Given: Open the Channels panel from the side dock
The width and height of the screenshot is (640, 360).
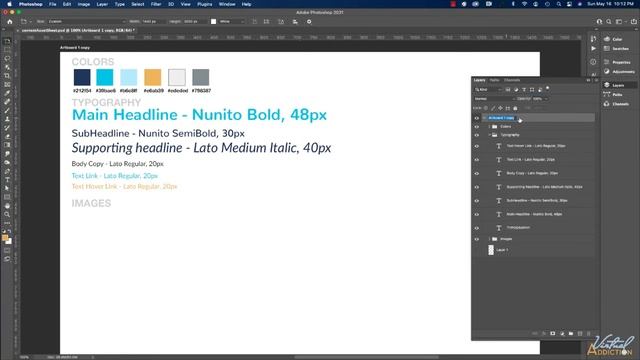Looking at the screenshot, I should tap(616, 104).
